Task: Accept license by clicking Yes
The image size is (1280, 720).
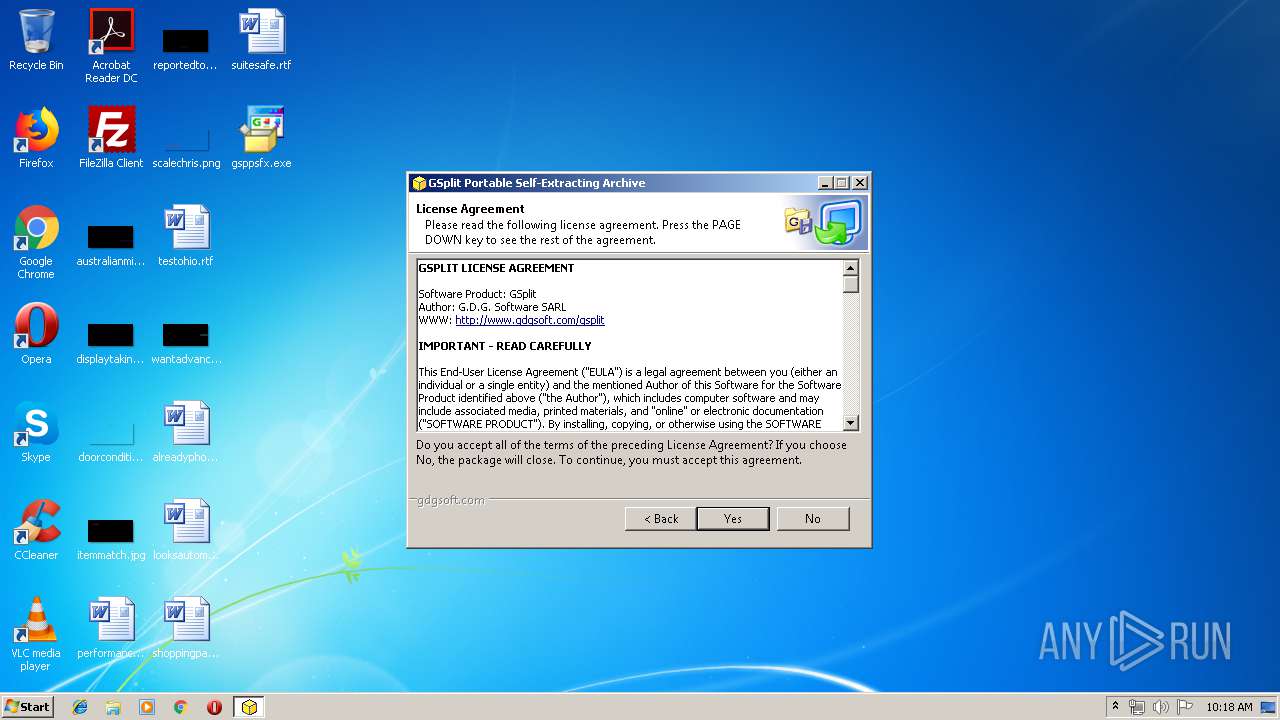Action: tap(733, 519)
